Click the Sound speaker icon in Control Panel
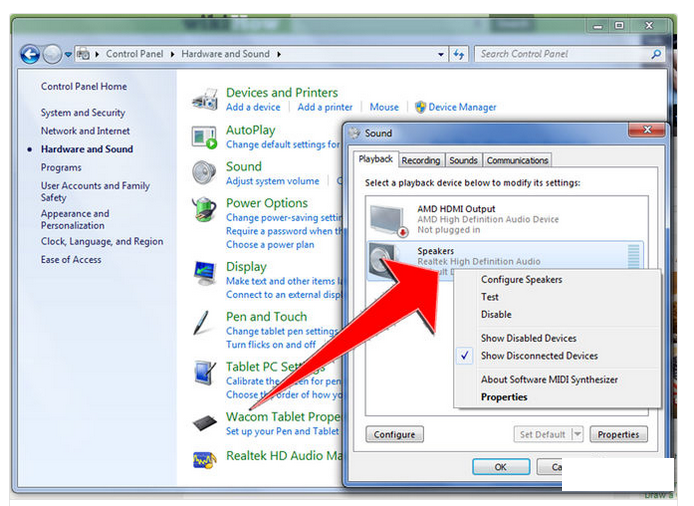The image size is (694, 506). [x=205, y=173]
